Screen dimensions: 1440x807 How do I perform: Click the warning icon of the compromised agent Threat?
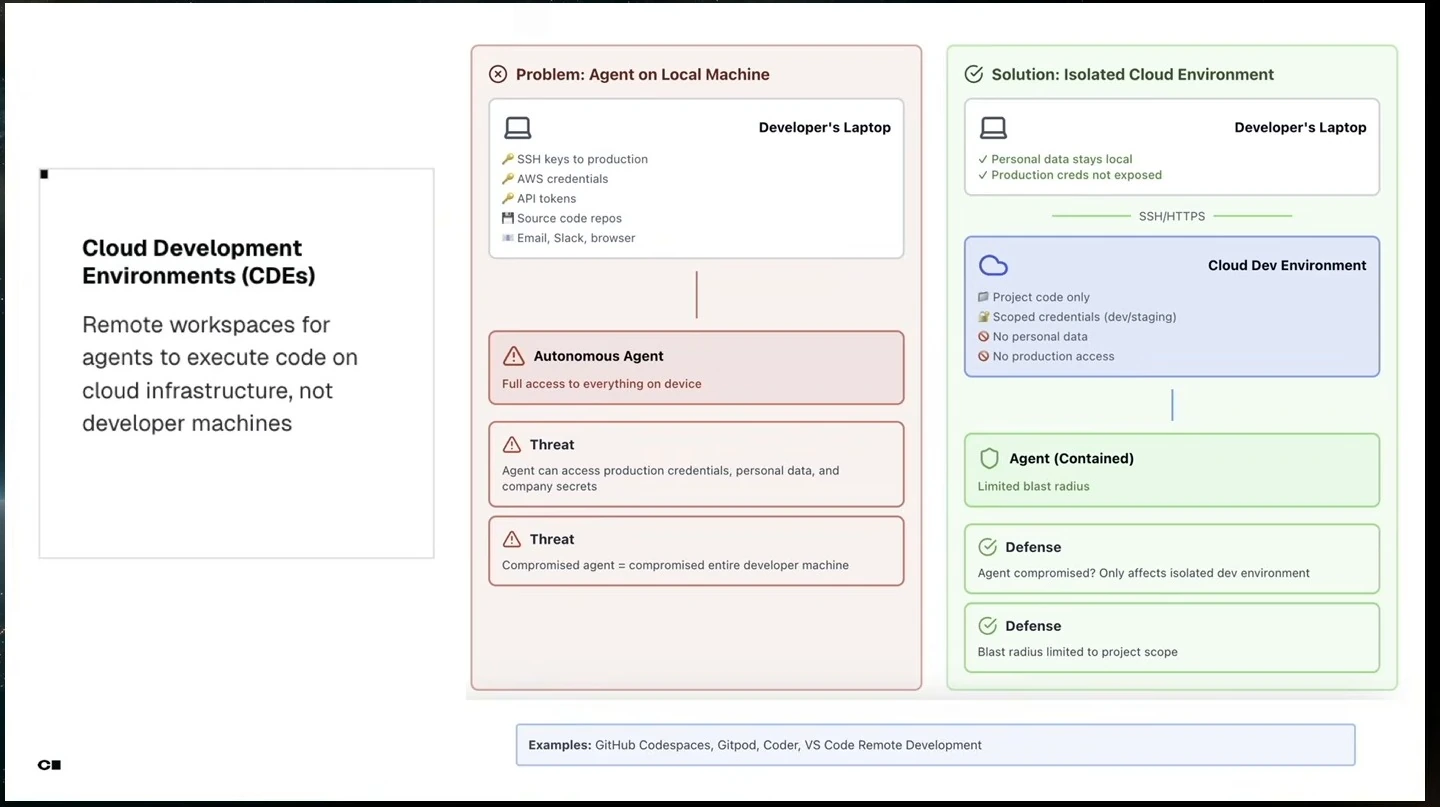tap(512, 540)
